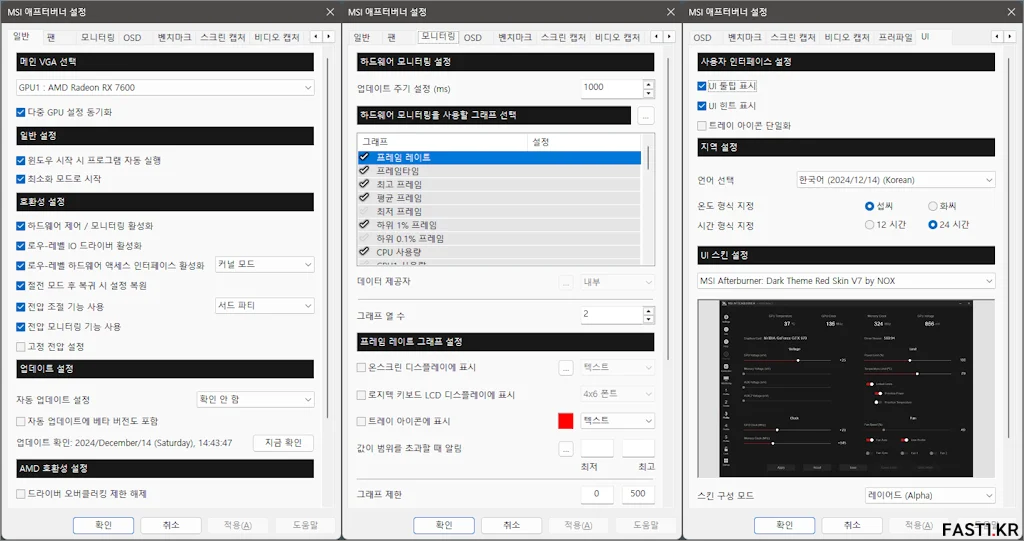
Task: Toggle 다중 GPU 설정 동기화 checkbox
Action: click(21, 112)
